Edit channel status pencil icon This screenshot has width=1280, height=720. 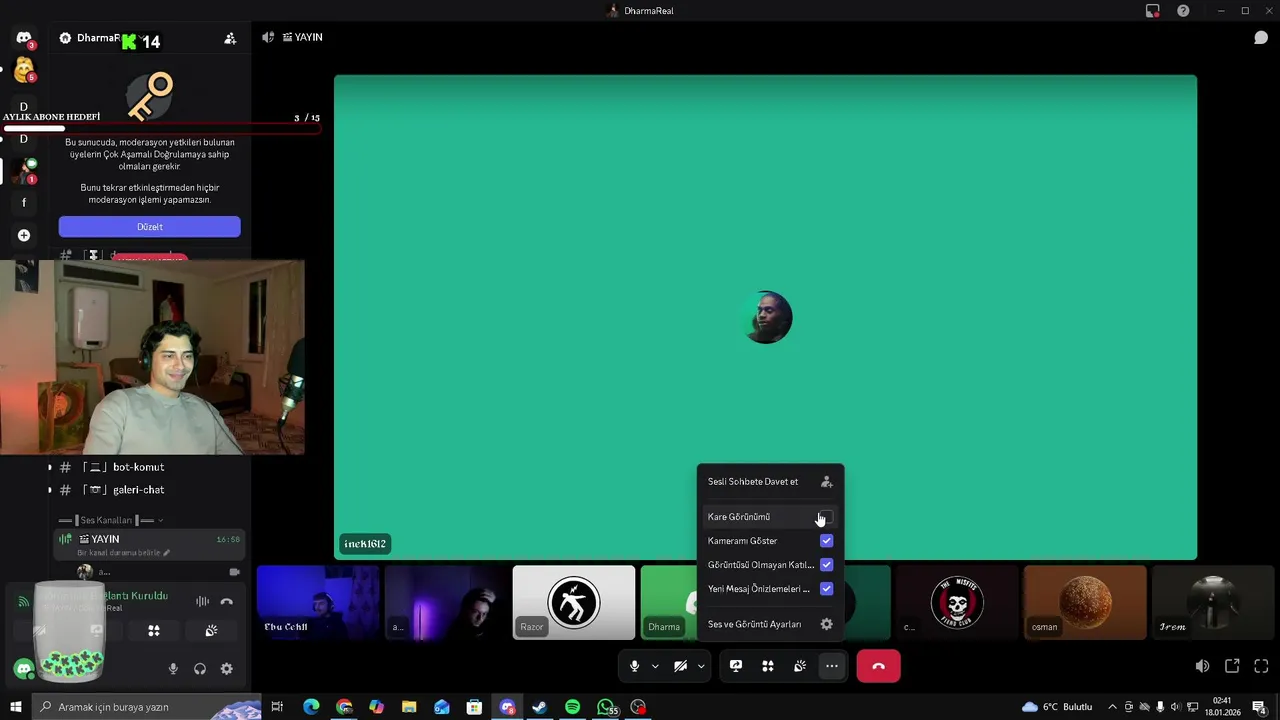167,553
